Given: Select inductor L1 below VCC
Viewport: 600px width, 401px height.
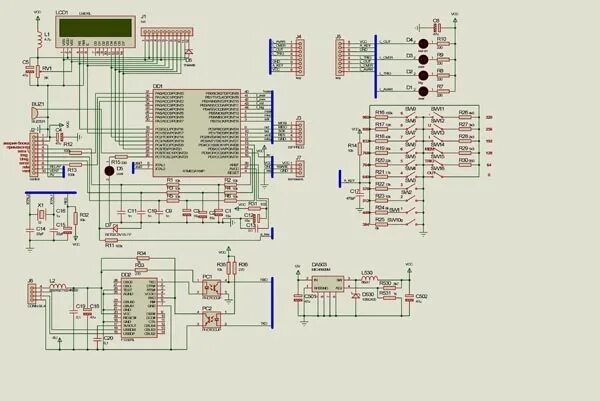Looking at the screenshot, I should point(39,40).
